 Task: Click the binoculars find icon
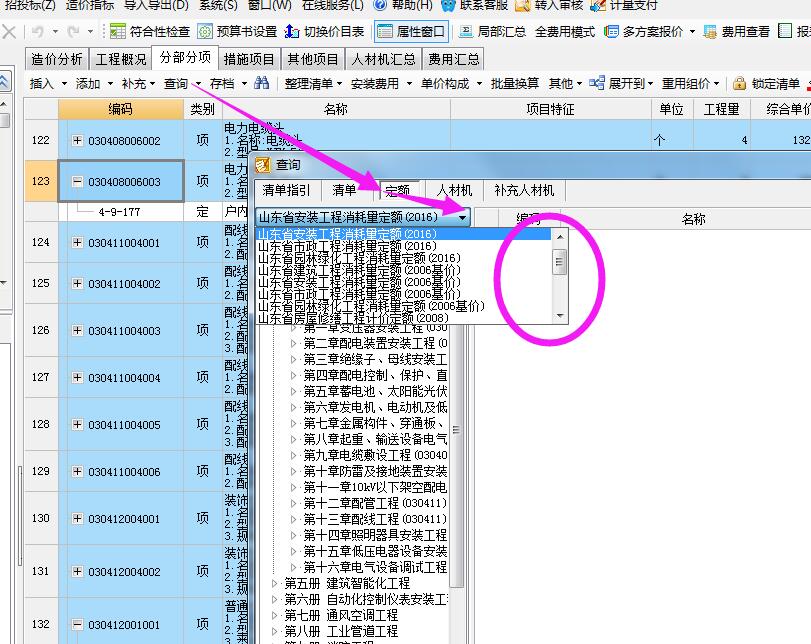point(262,83)
